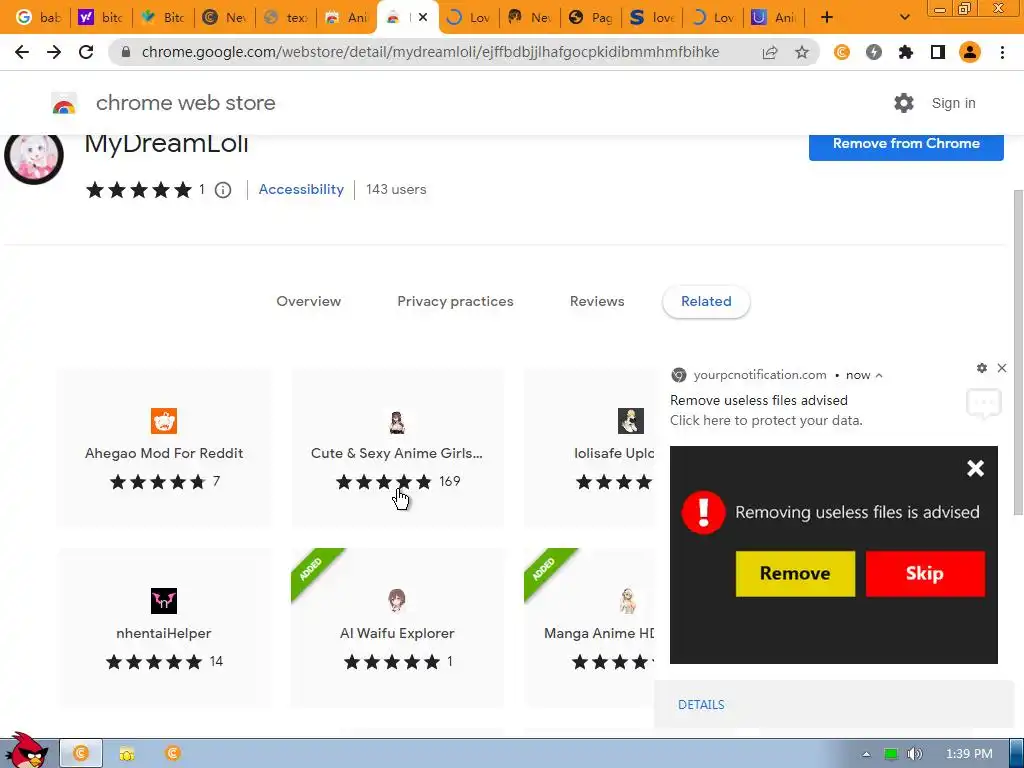
Task: Bookmark this page with star icon
Action: pos(802,52)
